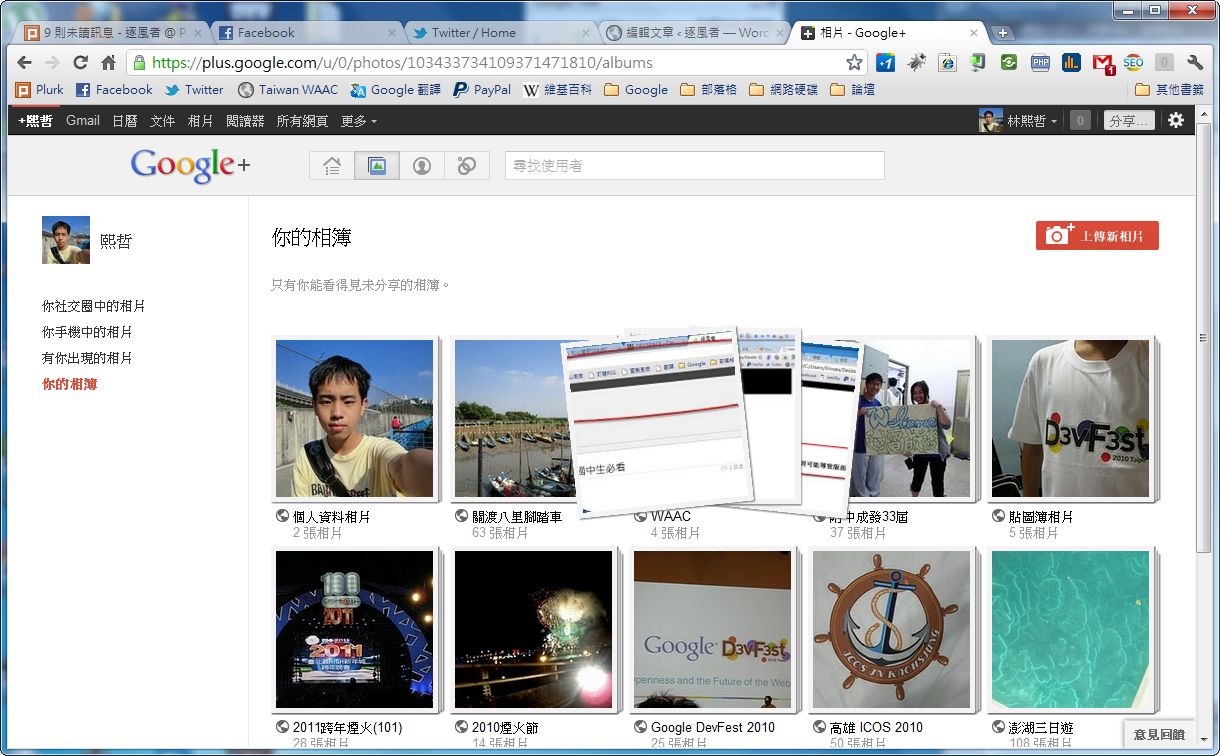The height and width of the screenshot is (756, 1220).
Task: Open 其他書籤 bookmarks folder
Action: pyautogui.click(x=1171, y=90)
